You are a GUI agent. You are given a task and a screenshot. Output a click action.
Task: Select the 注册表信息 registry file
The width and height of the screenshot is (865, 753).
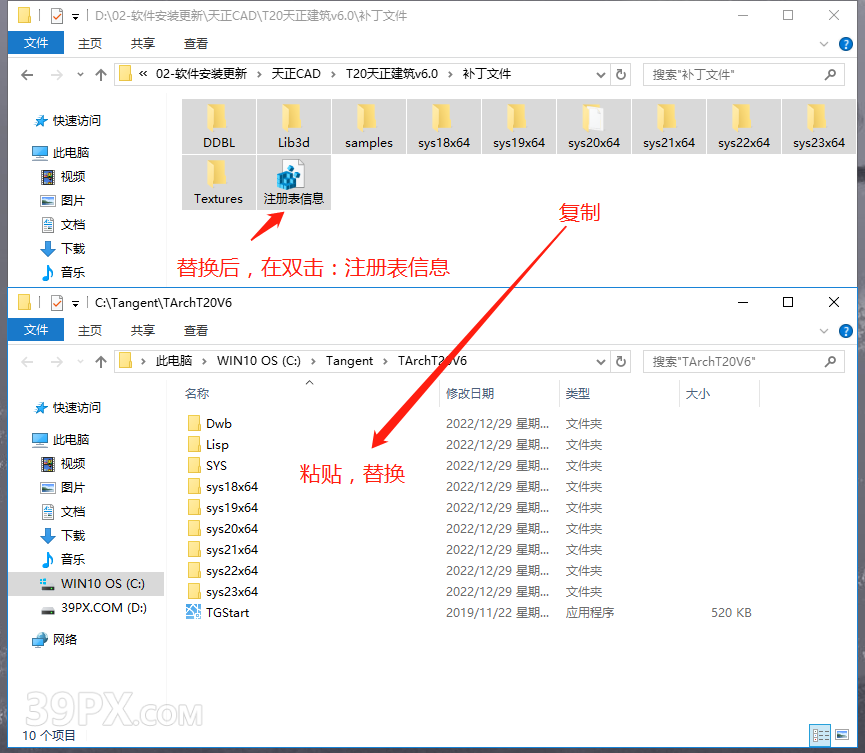[x=294, y=183]
